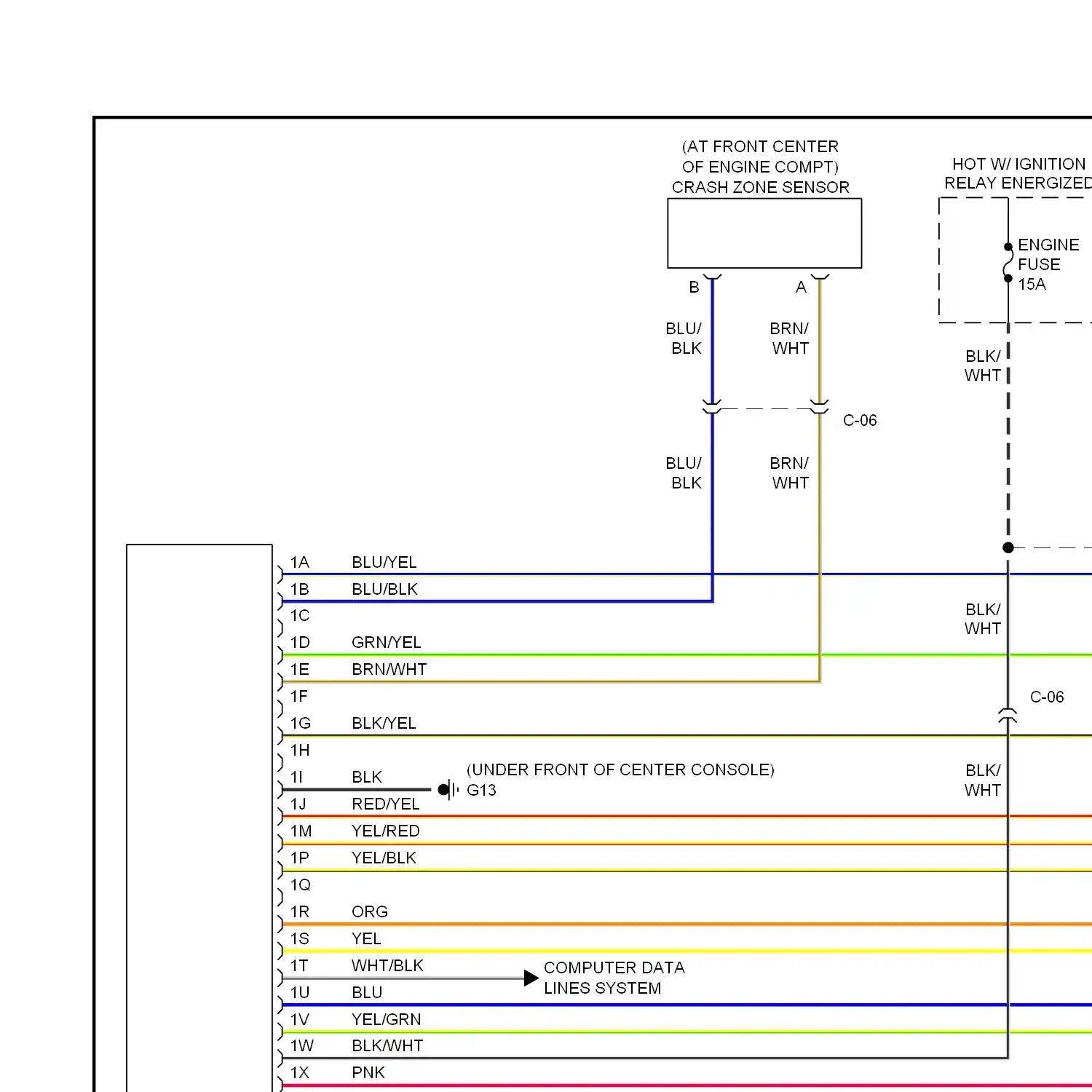
Task: Select crash sensor terminal A label
Action: [801, 288]
